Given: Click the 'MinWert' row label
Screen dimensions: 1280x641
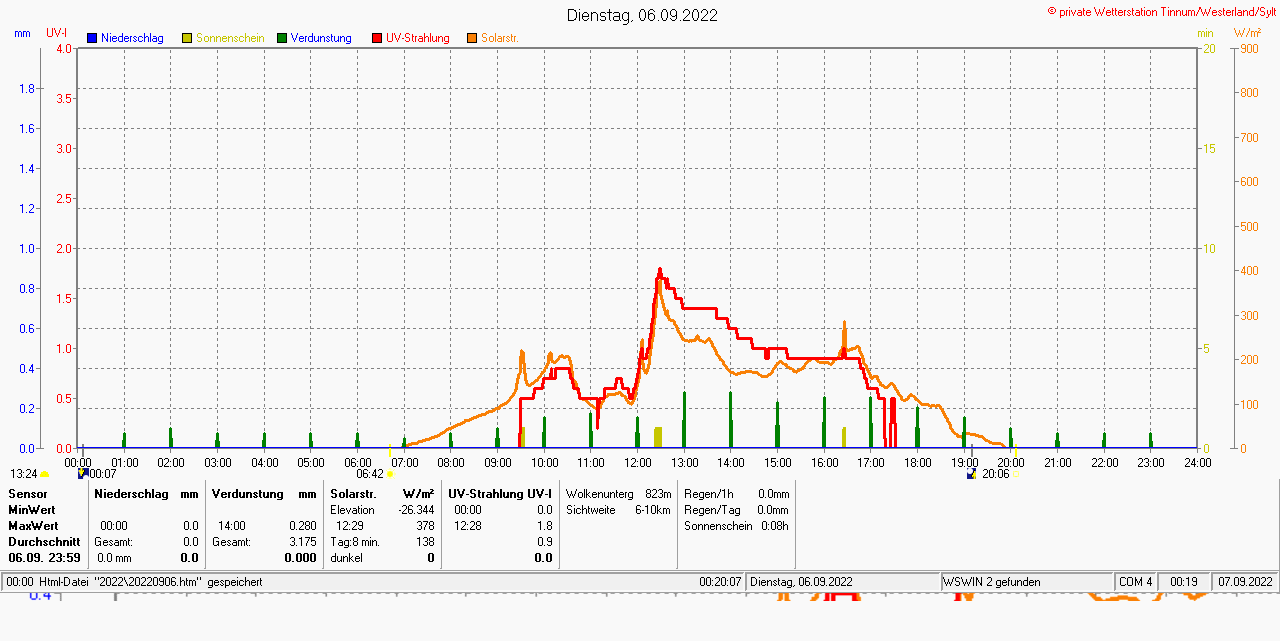Looking at the screenshot, I should (33, 510).
